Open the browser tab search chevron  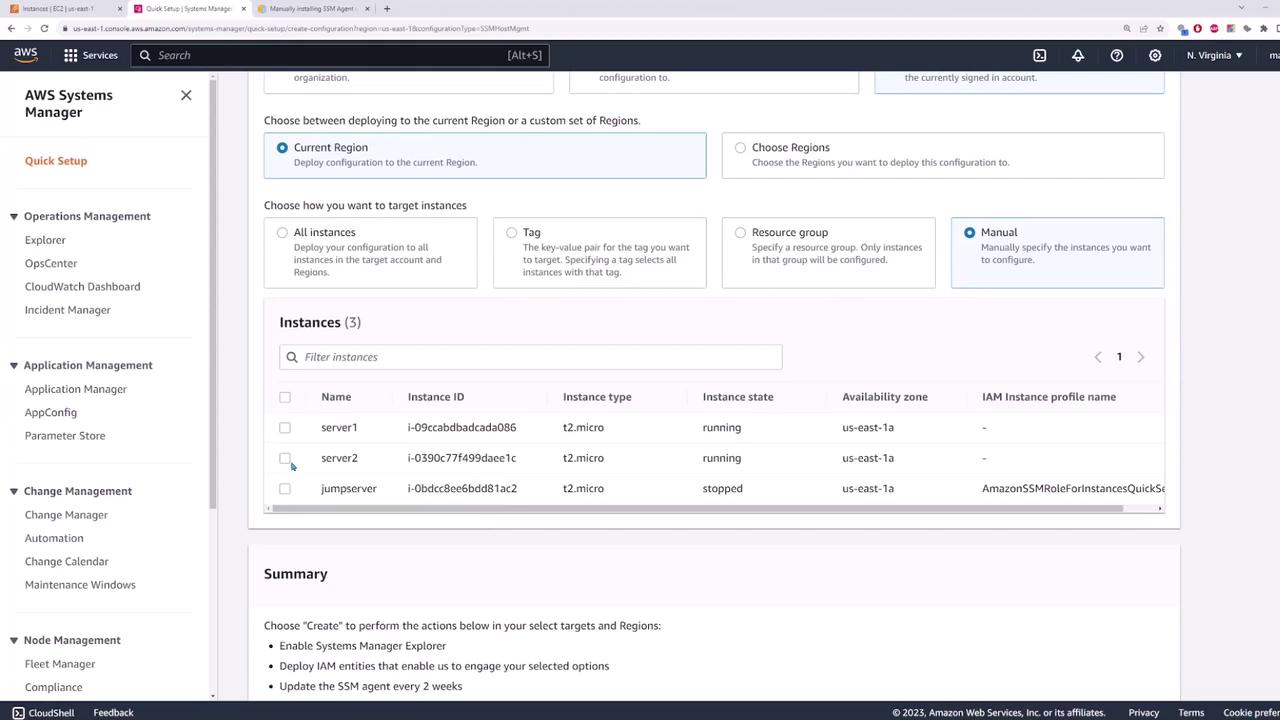click(x=1241, y=8)
